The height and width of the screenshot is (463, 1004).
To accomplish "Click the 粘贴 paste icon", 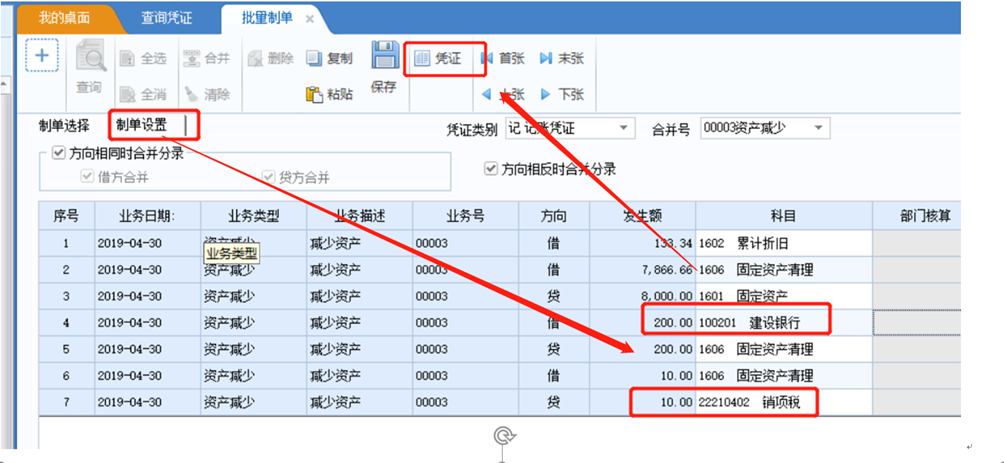I will [x=314, y=94].
